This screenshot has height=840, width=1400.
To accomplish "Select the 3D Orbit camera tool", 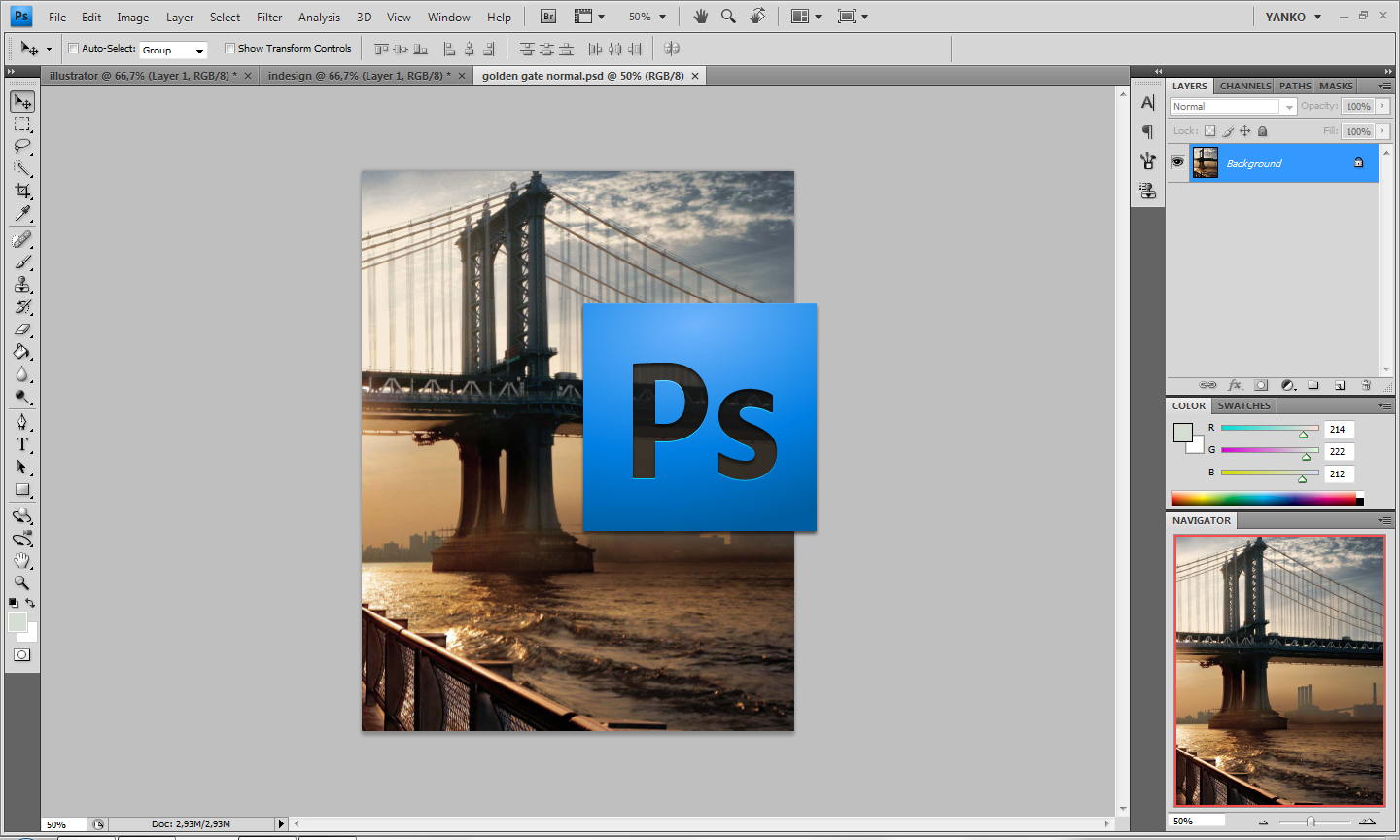I will click(x=22, y=539).
